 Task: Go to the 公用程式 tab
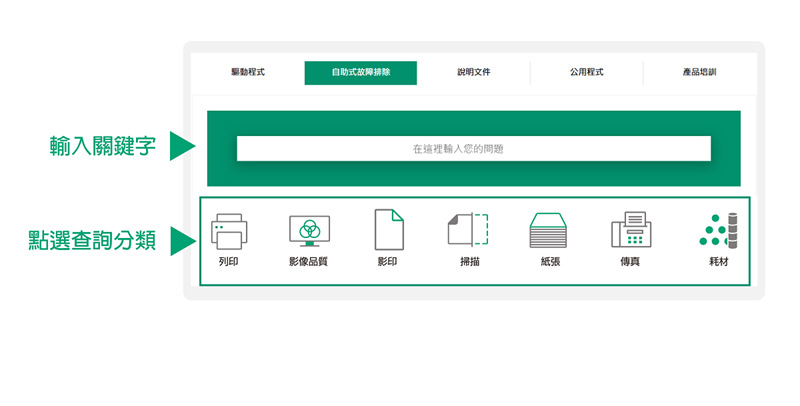pyautogui.click(x=587, y=73)
